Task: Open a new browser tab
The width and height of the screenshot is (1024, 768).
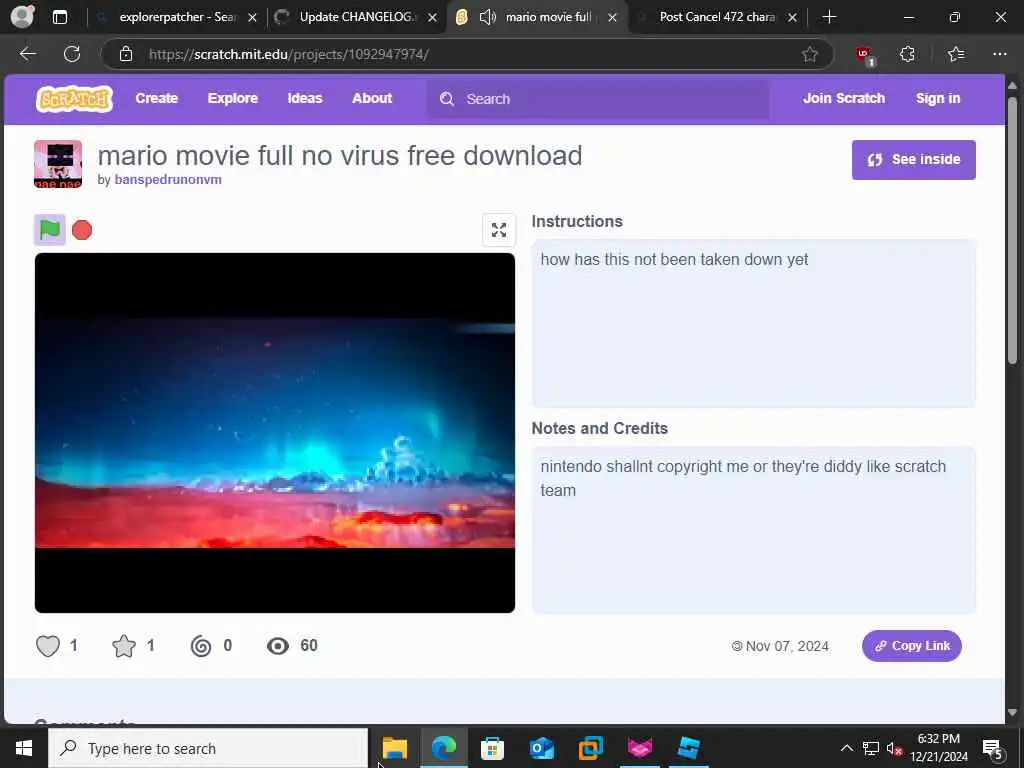Action: pos(829,17)
